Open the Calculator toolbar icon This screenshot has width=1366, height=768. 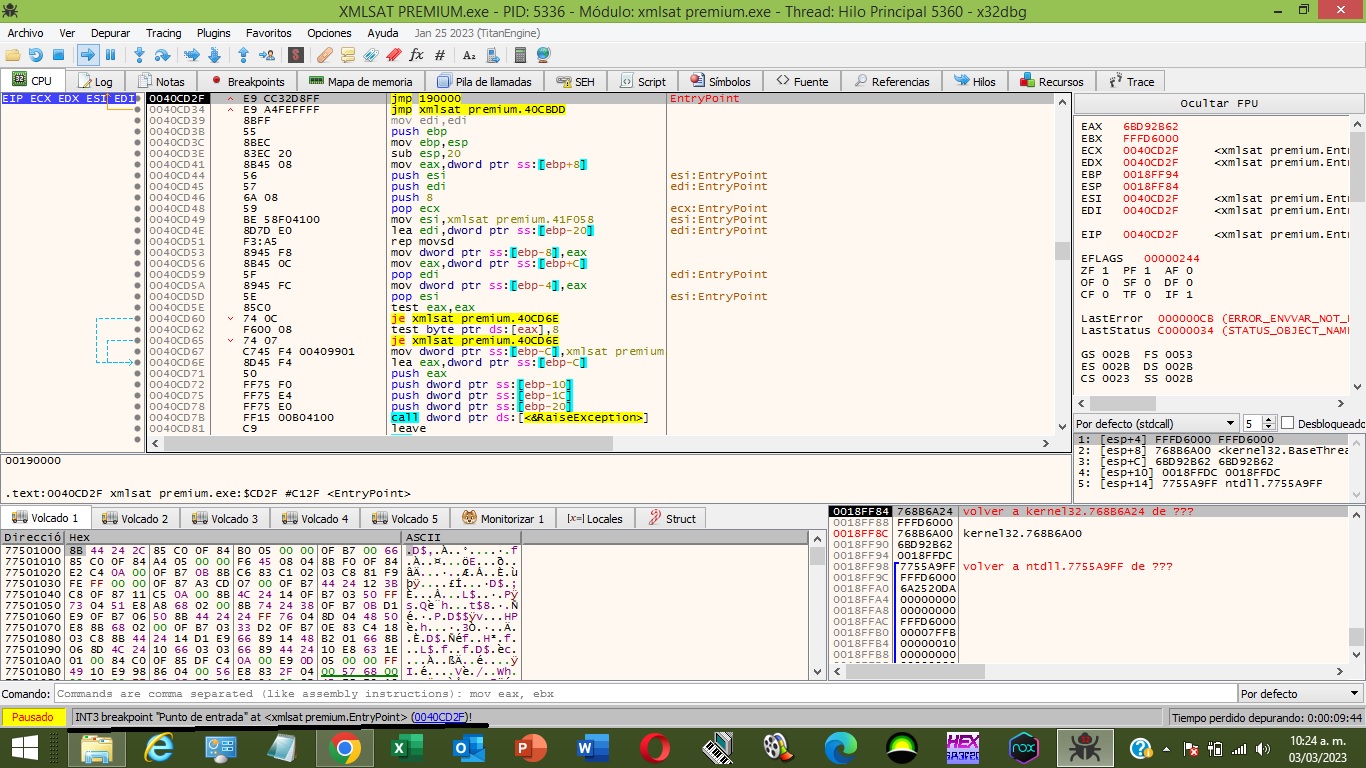pos(520,55)
